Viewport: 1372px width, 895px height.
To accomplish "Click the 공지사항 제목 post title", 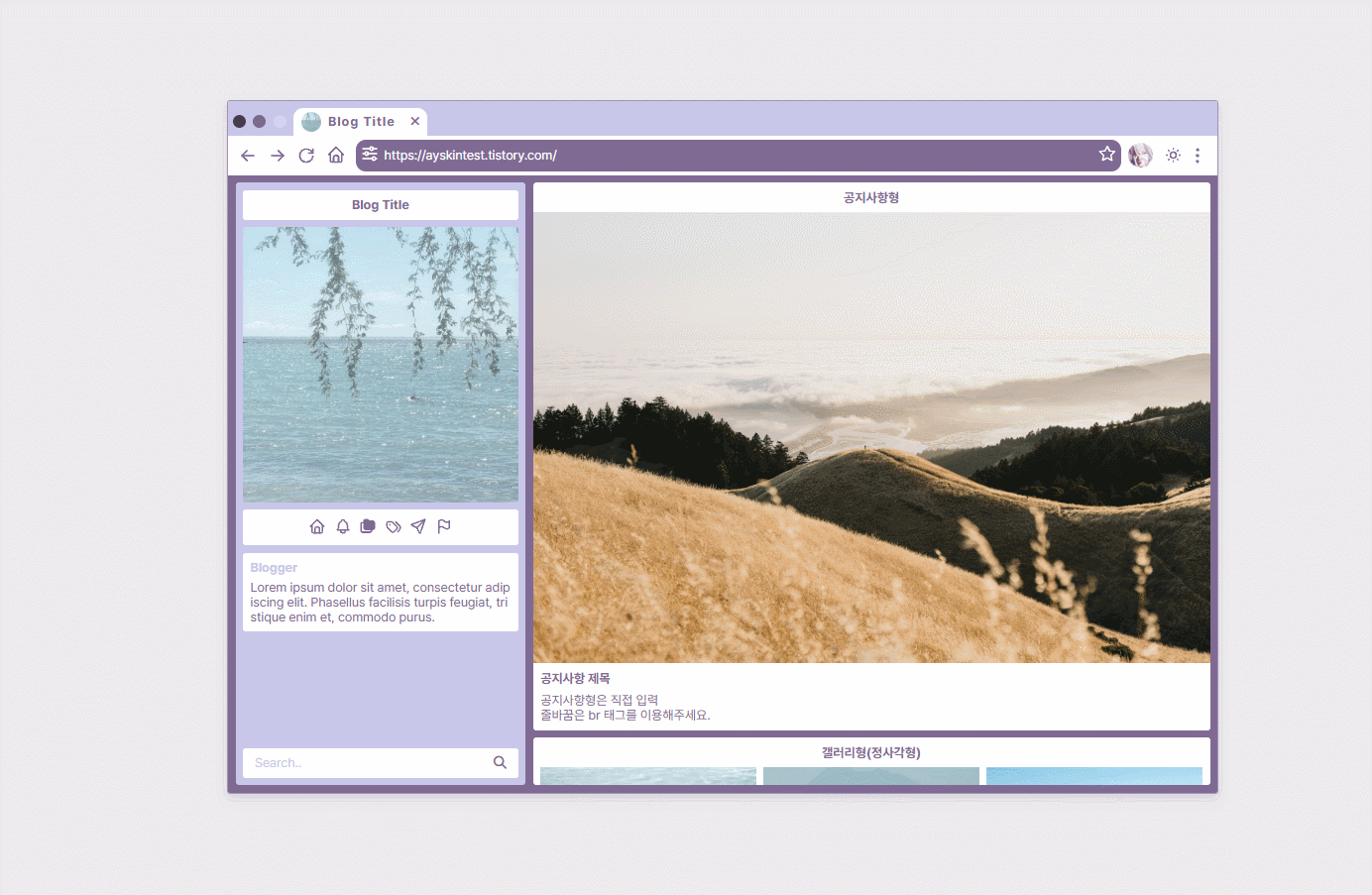I will [575, 679].
